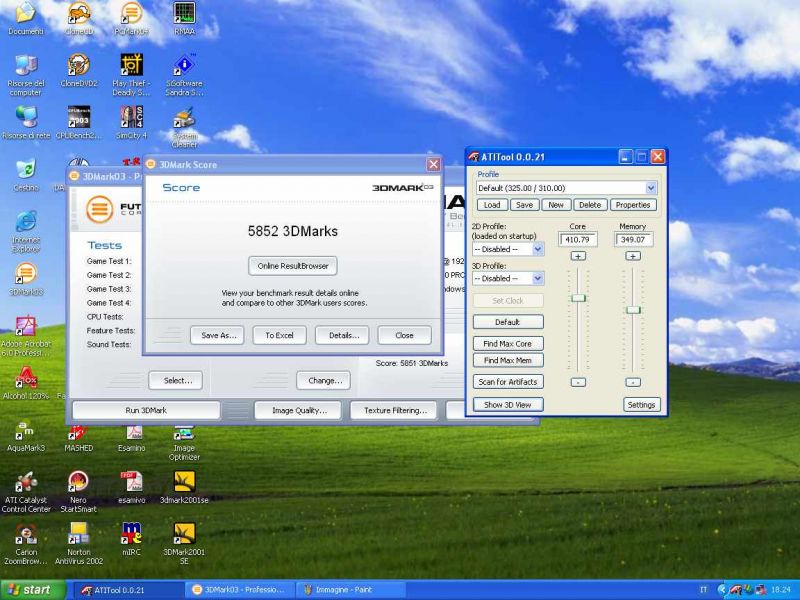
Task: Click Save As in 3DMark Score
Action: [217, 335]
